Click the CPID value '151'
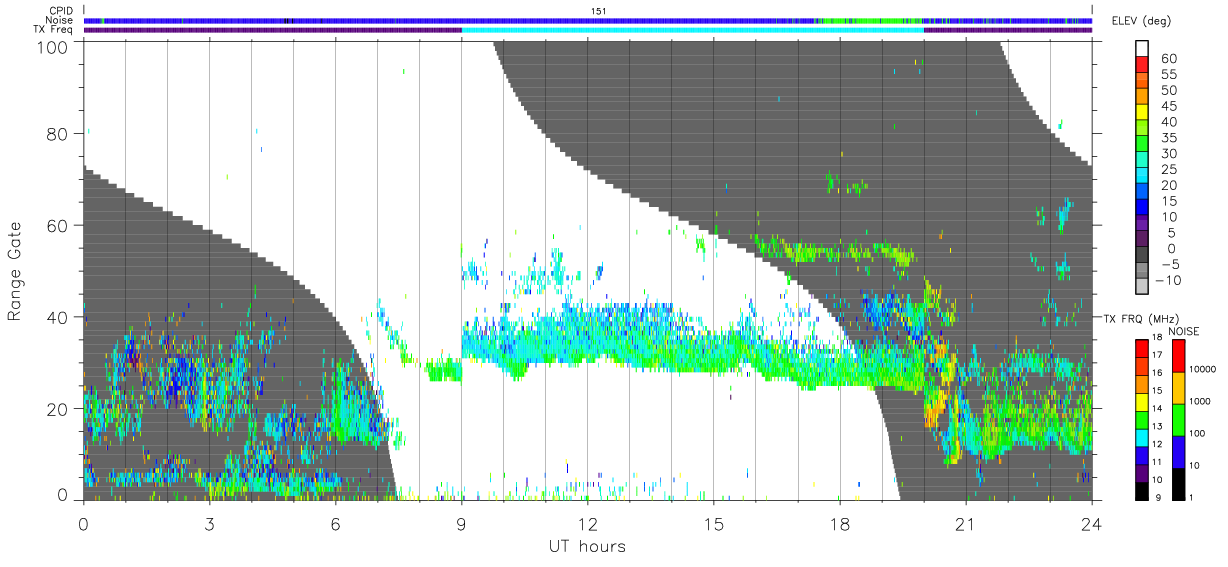The image size is (1228, 567). [x=598, y=11]
